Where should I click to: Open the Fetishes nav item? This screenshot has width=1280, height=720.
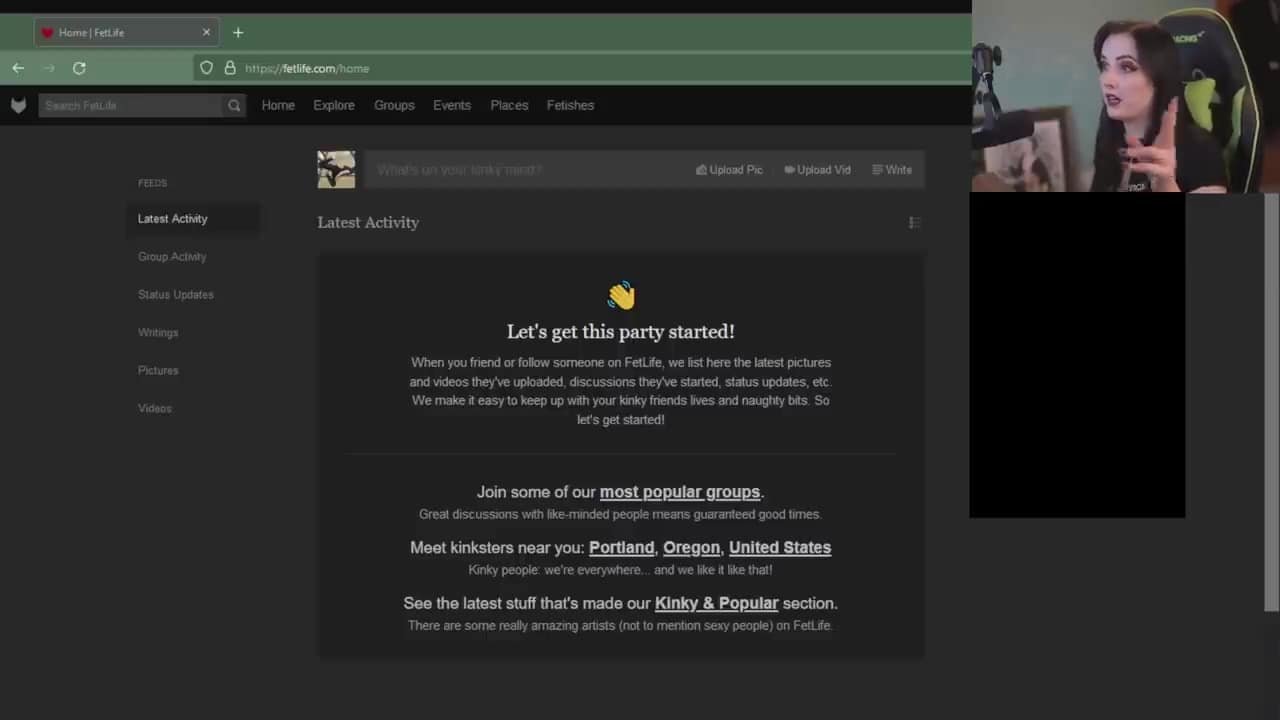click(x=570, y=105)
